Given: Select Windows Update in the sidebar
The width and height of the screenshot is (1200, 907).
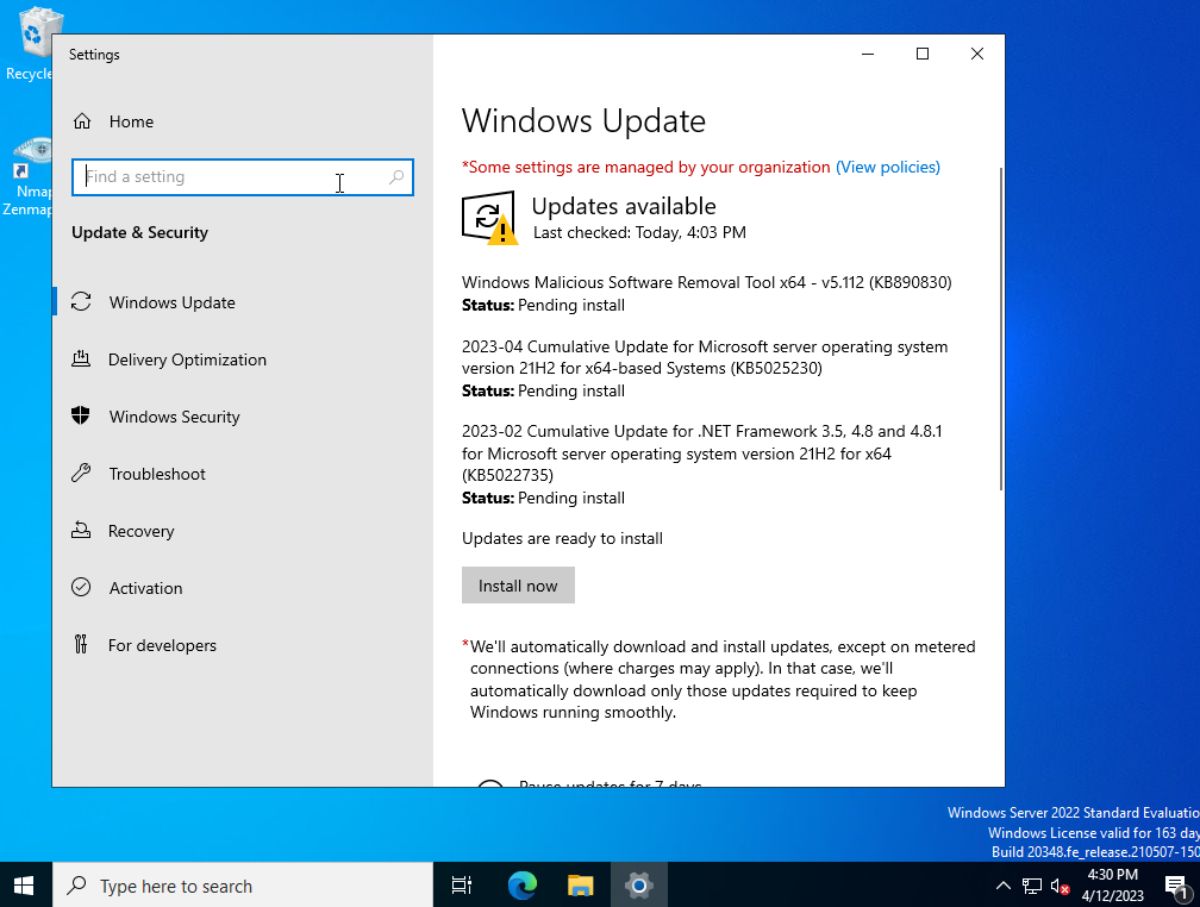Looking at the screenshot, I should pyautogui.click(x=171, y=302).
